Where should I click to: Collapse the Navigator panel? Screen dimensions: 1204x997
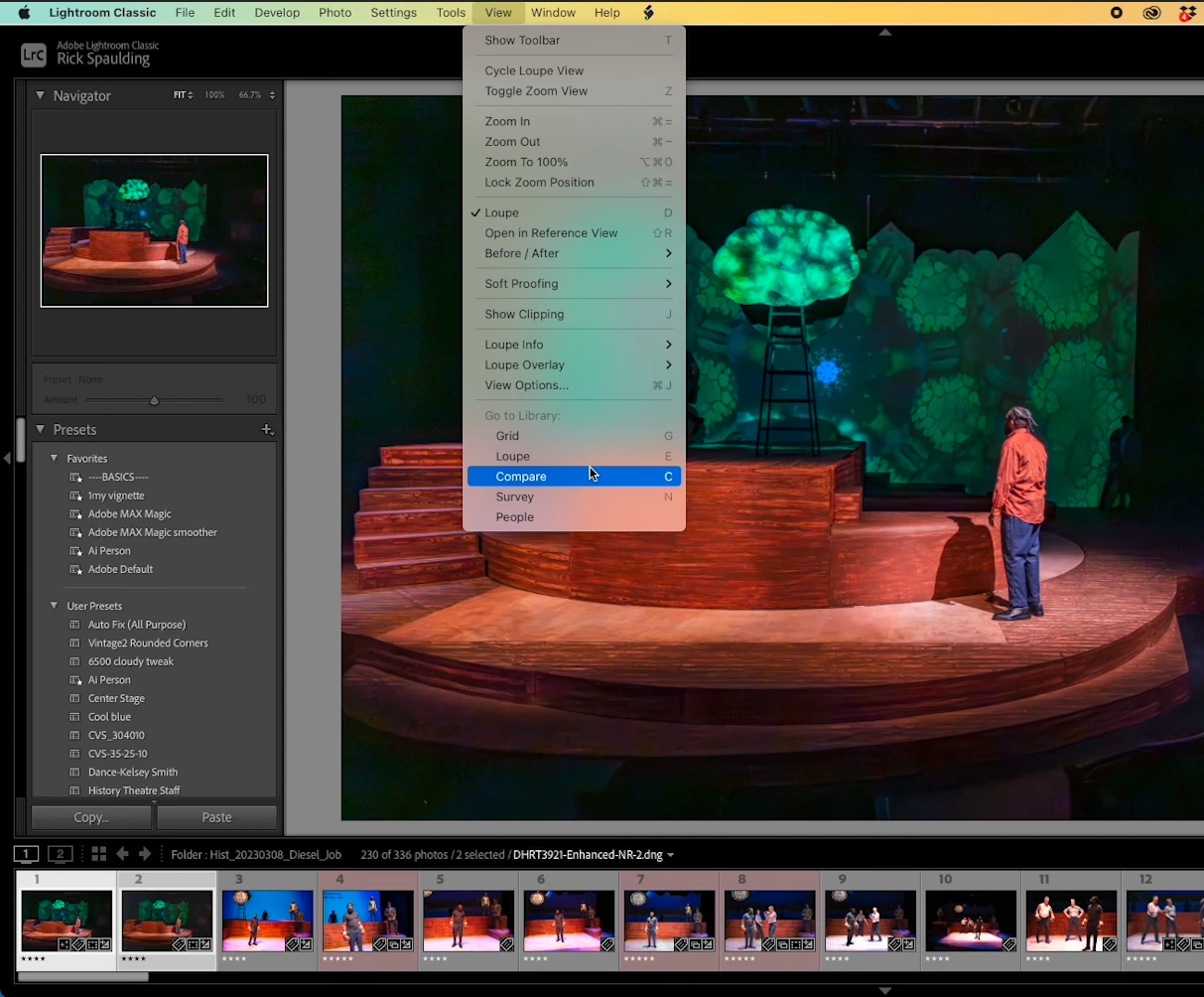click(x=41, y=95)
